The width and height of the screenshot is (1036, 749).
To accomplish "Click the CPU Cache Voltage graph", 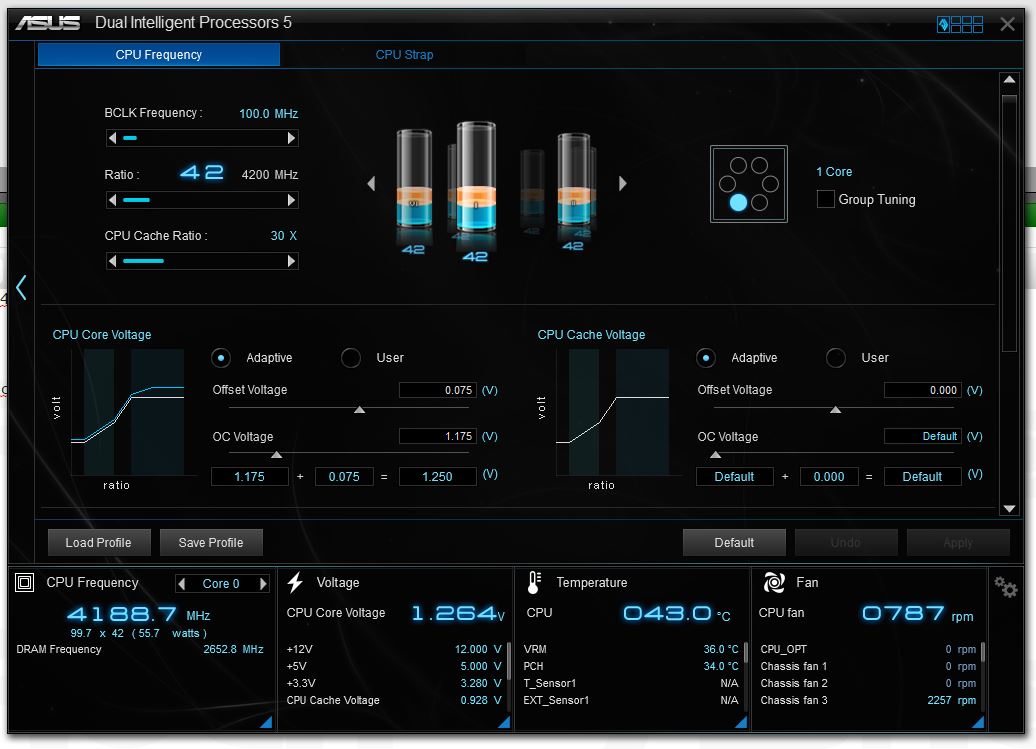I will [612, 411].
